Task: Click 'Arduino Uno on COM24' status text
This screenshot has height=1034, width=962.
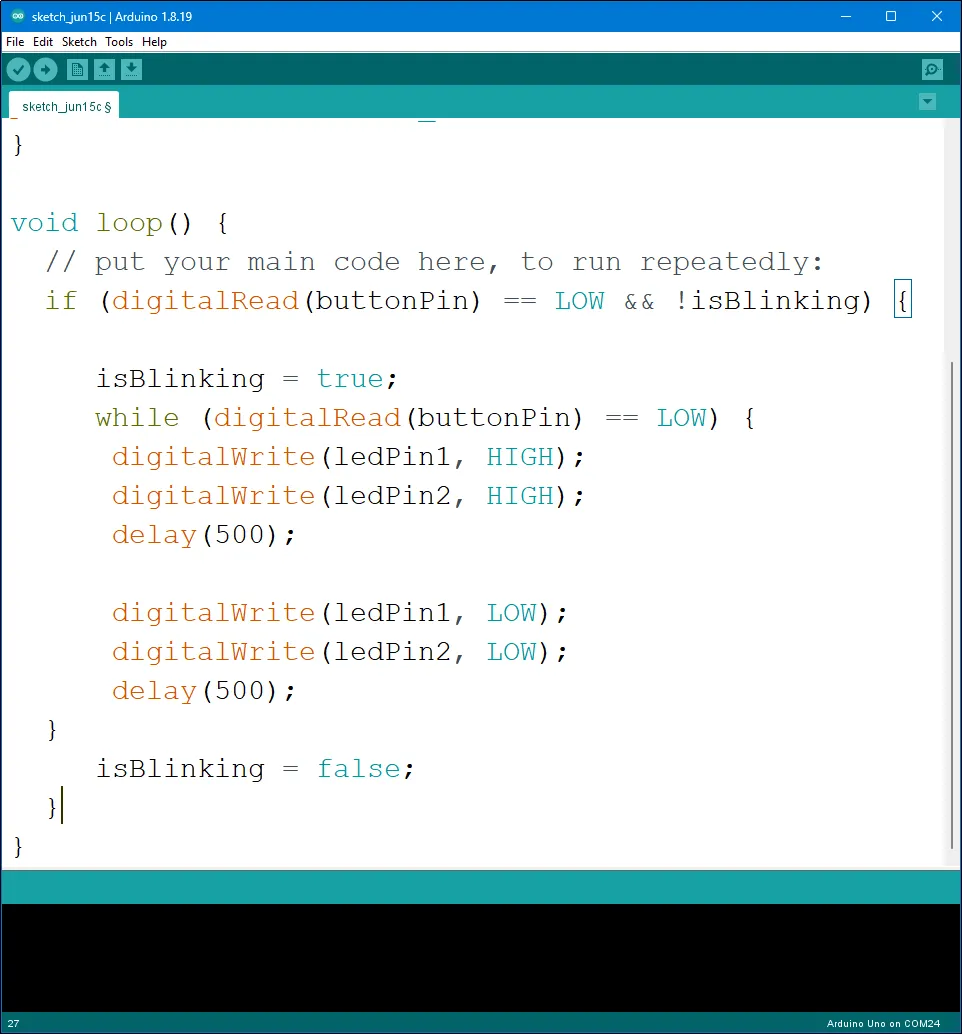Action: tap(883, 1023)
